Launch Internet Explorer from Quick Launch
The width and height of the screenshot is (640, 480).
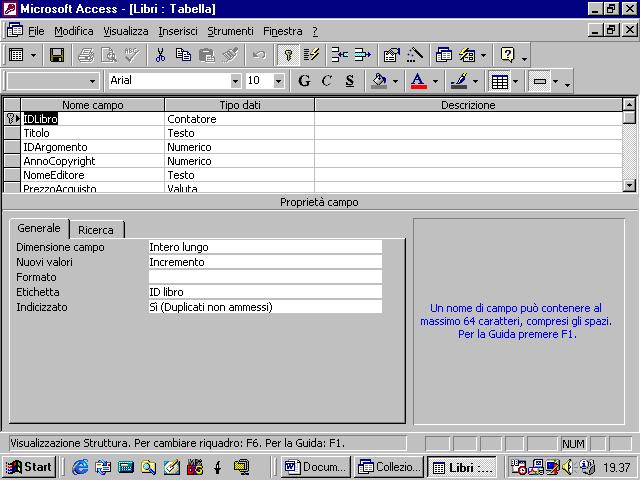tap(80, 467)
